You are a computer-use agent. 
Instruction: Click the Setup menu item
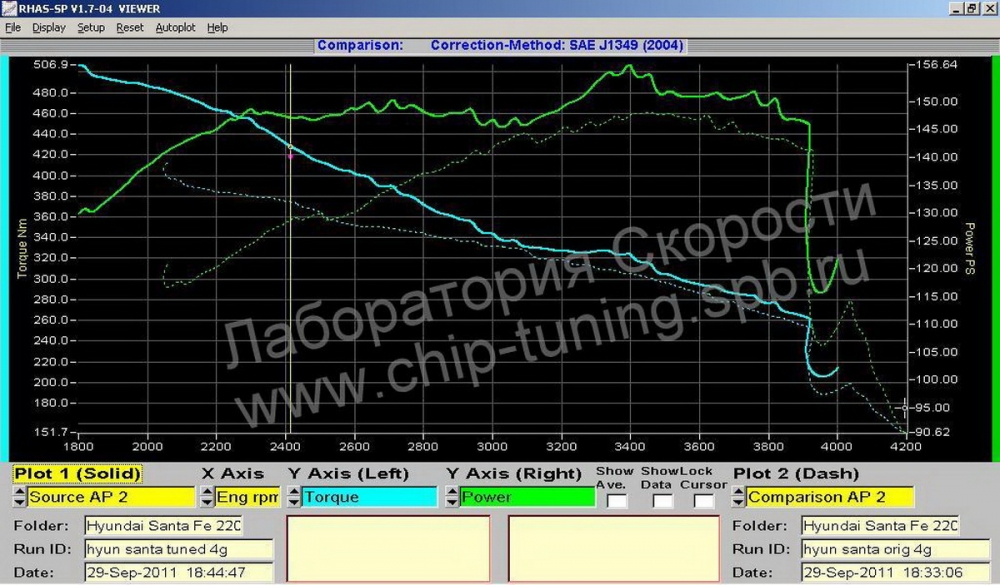[x=91, y=27]
